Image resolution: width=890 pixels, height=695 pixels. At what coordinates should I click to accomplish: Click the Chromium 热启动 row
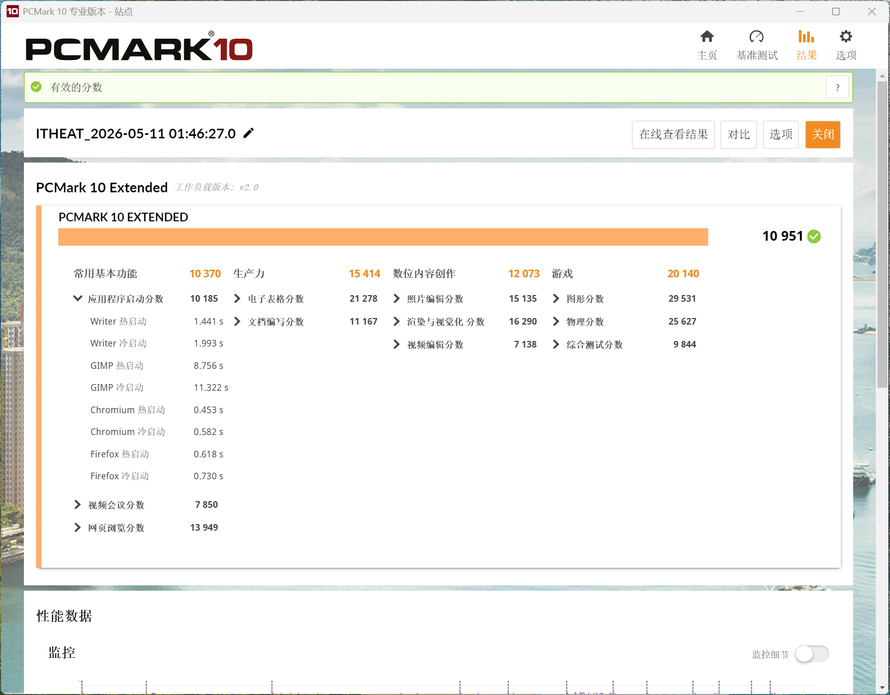tap(157, 410)
